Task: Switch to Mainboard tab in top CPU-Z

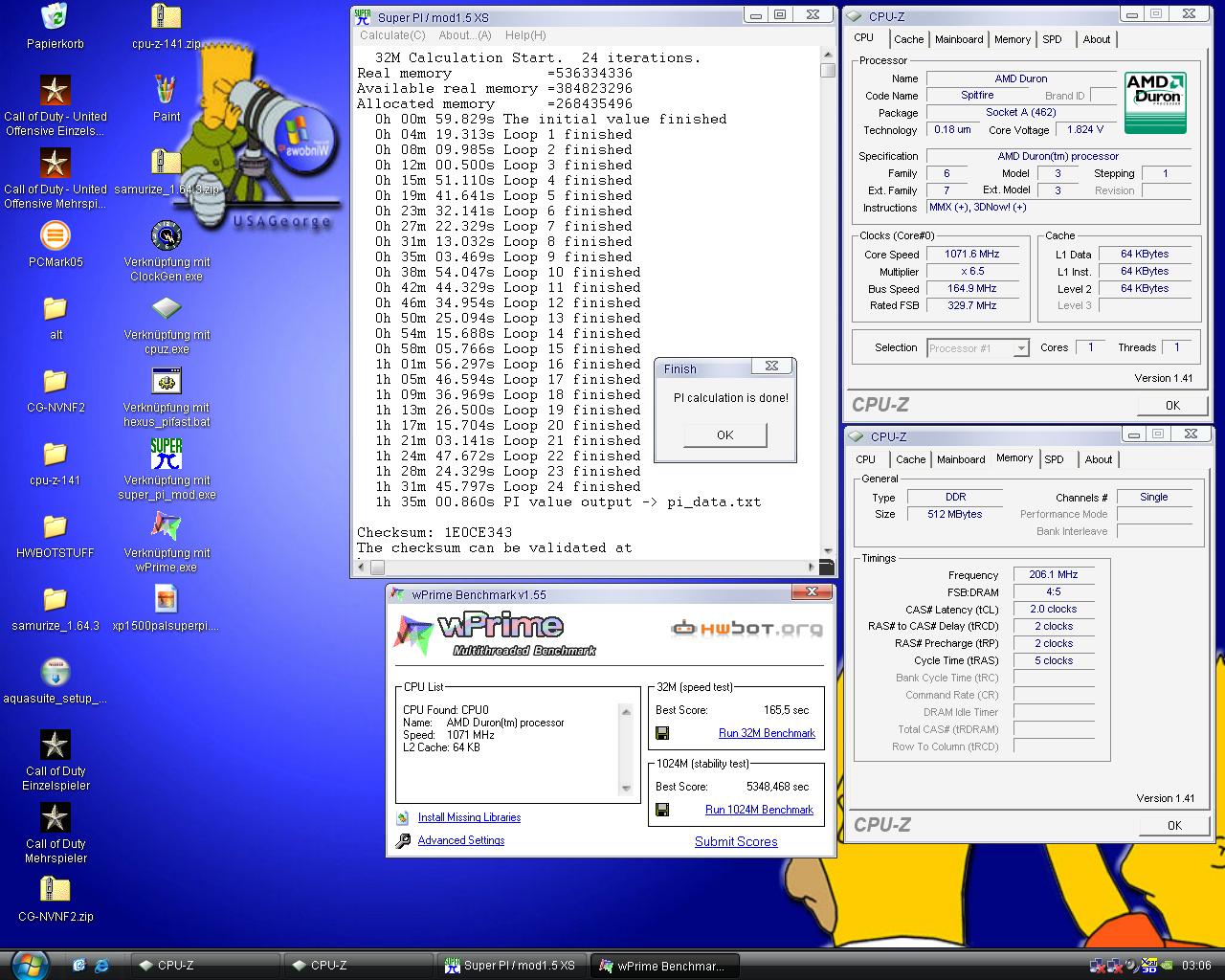Action: tap(959, 39)
